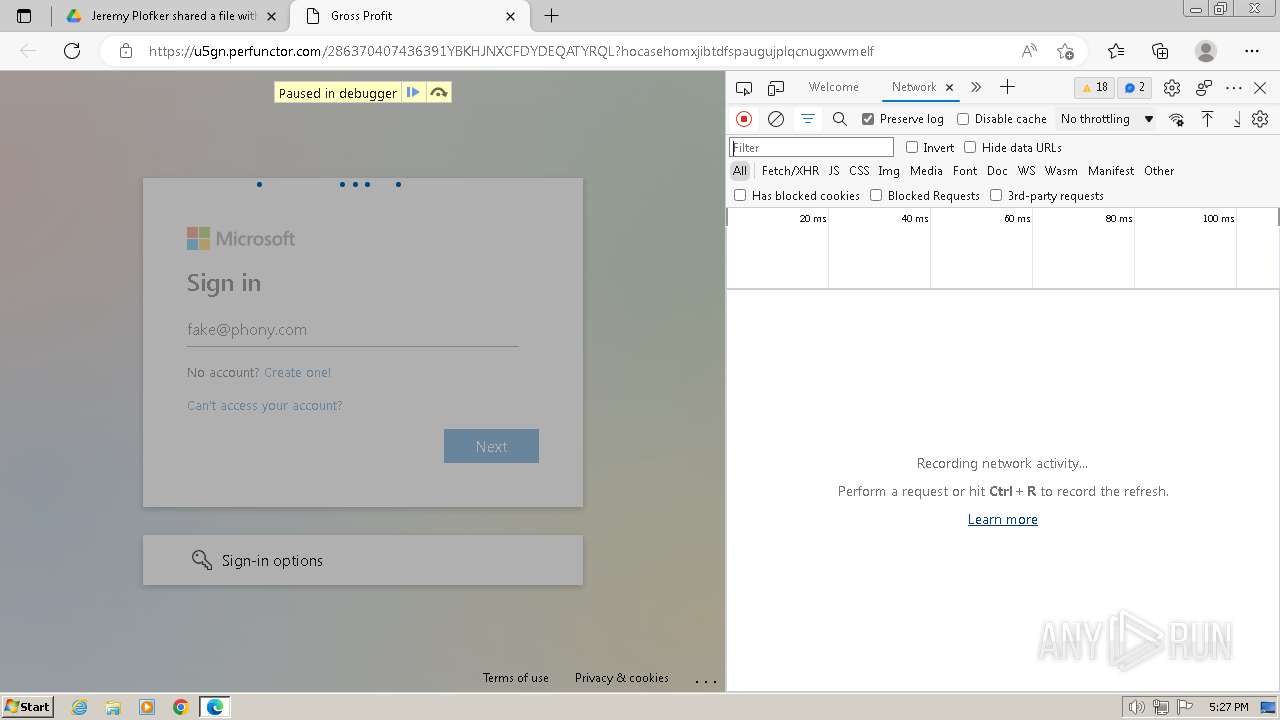Image resolution: width=1280 pixels, height=720 pixels.
Task: Step over next function call in overlay
Action: (438, 93)
